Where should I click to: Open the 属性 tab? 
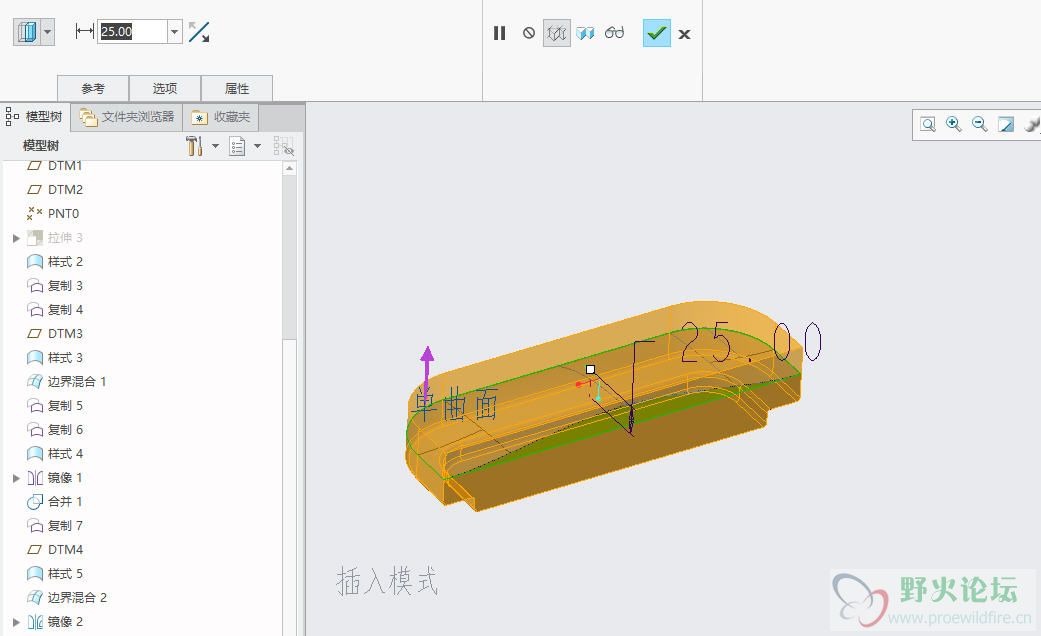(x=236, y=88)
